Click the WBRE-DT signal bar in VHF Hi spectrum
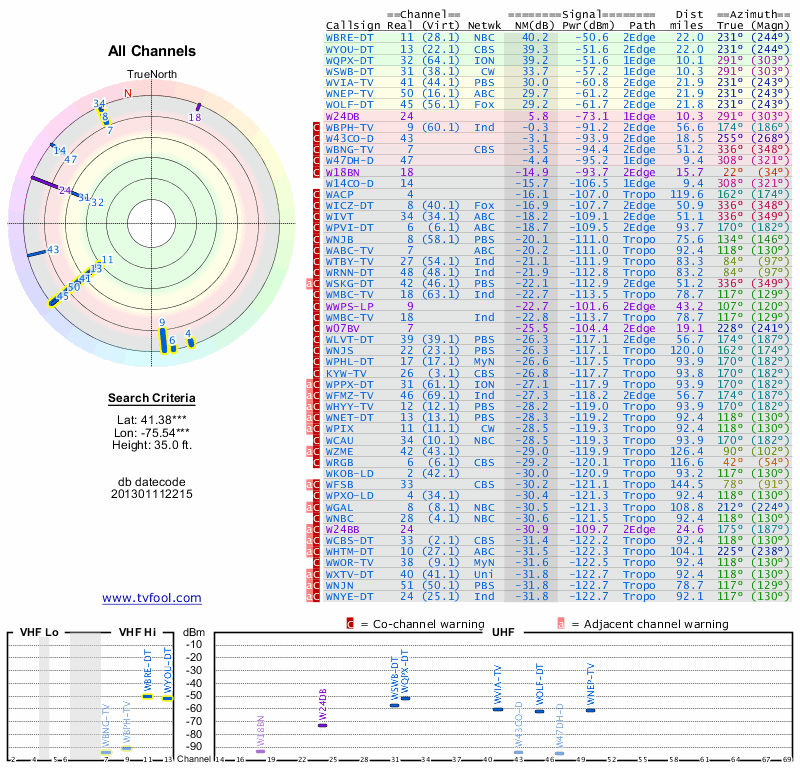The height and width of the screenshot is (768, 800). 147,696
